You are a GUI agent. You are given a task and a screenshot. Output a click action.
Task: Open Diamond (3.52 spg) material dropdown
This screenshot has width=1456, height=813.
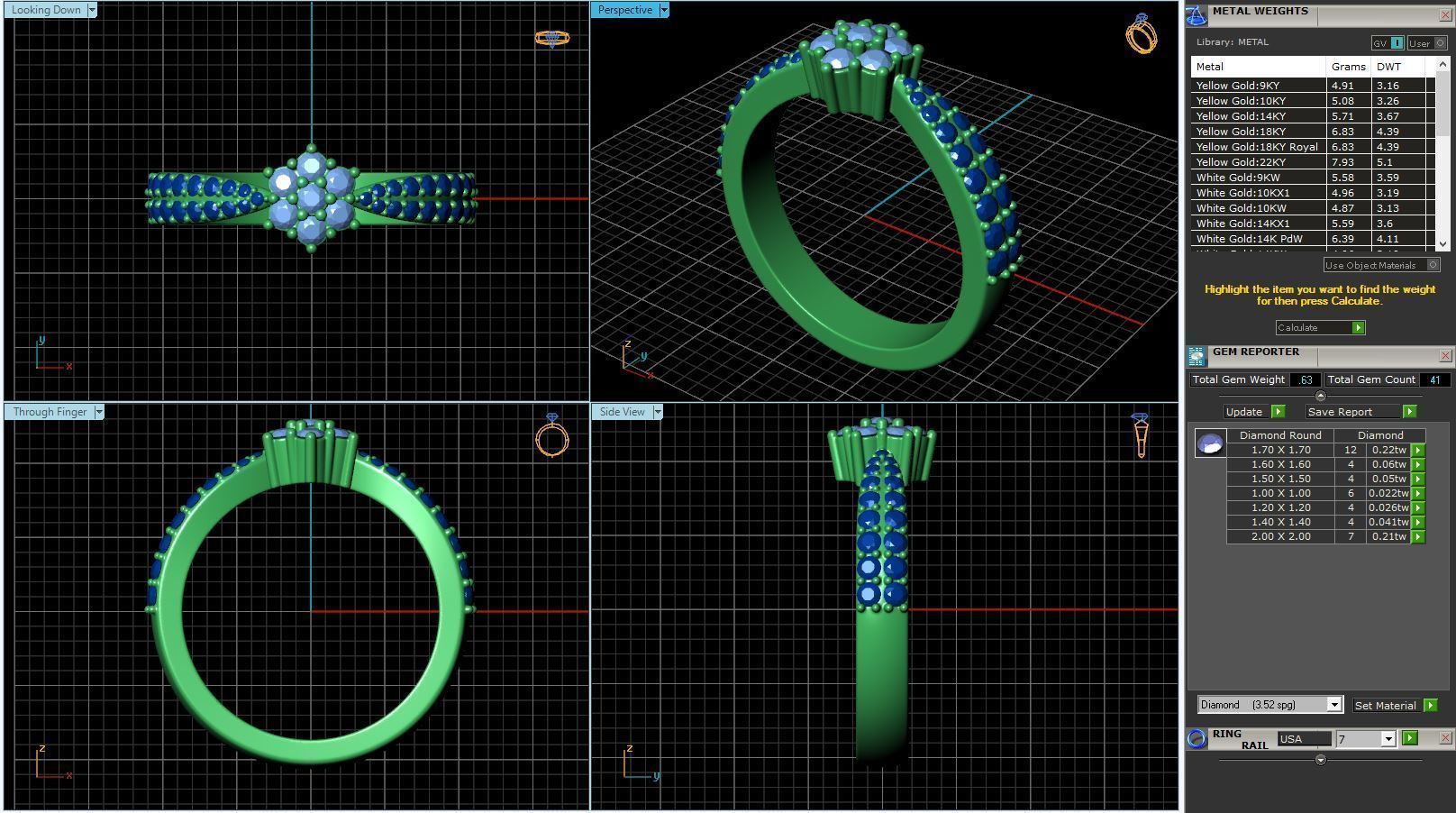[1334, 705]
